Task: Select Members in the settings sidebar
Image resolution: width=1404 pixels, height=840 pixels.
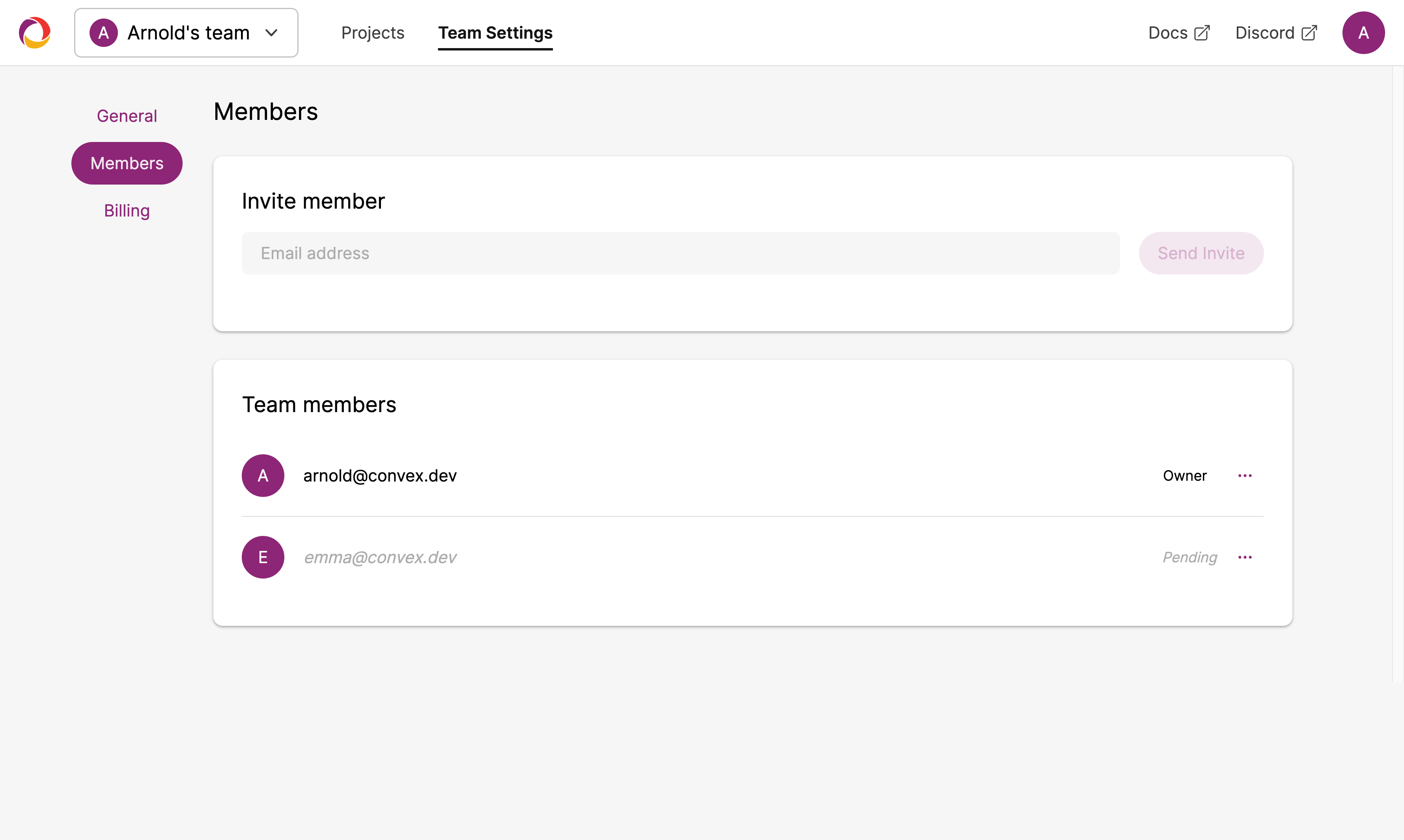Action: (x=127, y=163)
